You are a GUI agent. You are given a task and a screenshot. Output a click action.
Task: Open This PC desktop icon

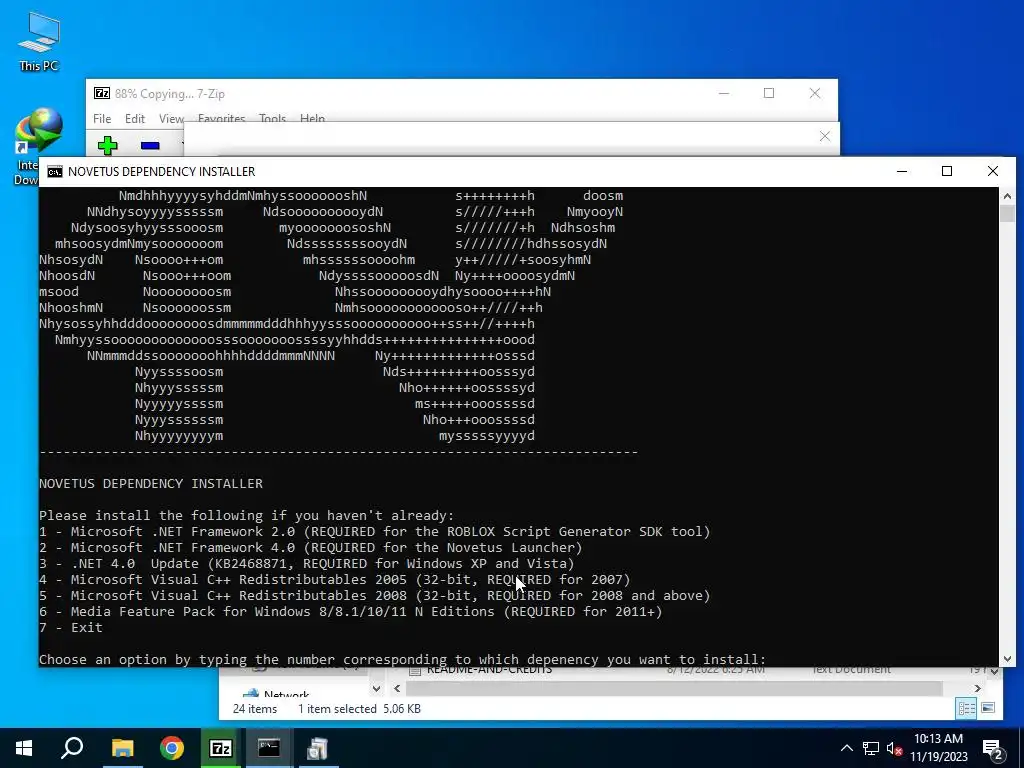tap(39, 40)
